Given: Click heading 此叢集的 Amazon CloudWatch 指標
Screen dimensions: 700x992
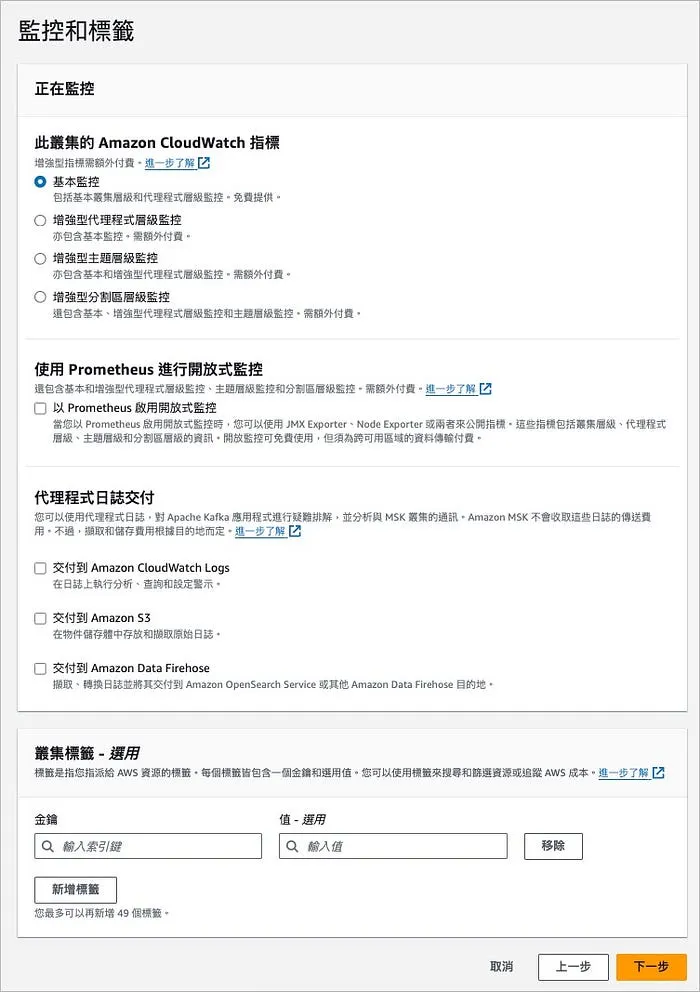Looking at the screenshot, I should (x=157, y=142).
